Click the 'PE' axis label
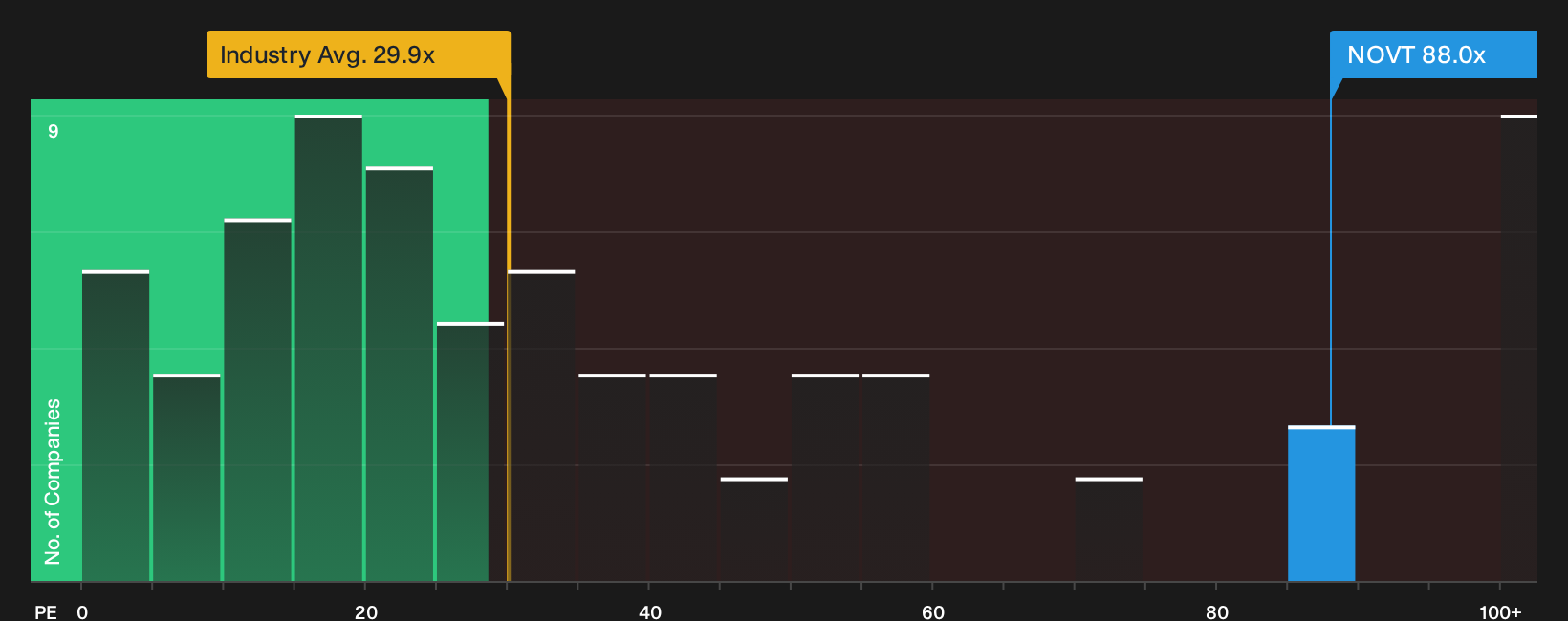 coord(46,612)
